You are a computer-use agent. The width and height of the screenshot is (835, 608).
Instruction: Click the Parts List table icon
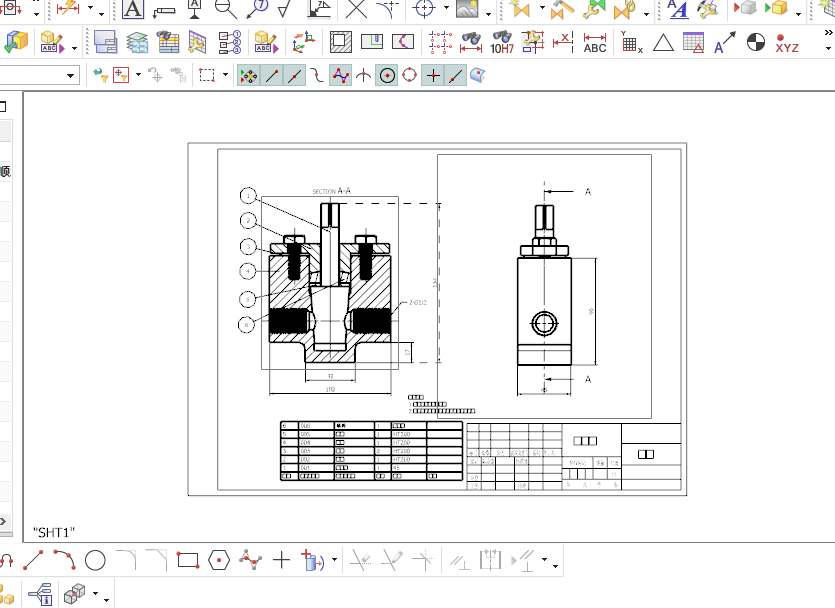point(168,42)
